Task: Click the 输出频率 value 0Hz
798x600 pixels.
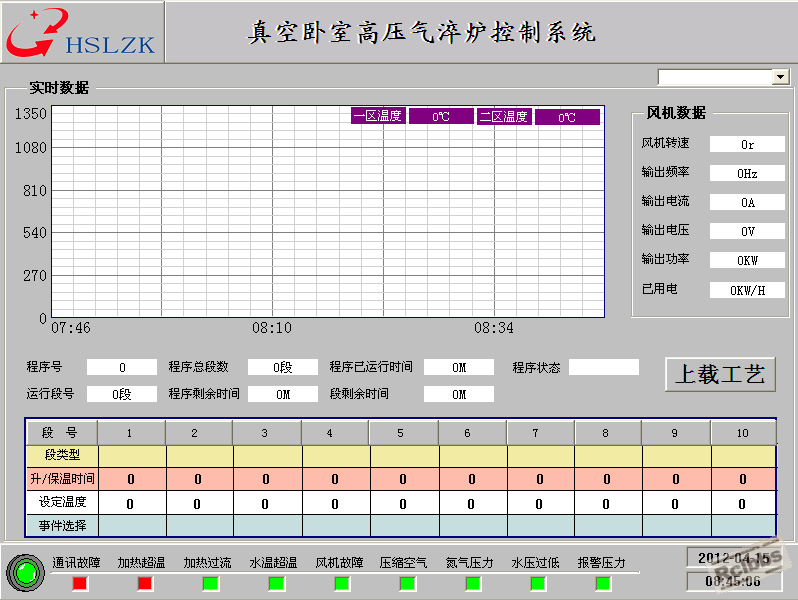Action: point(747,174)
